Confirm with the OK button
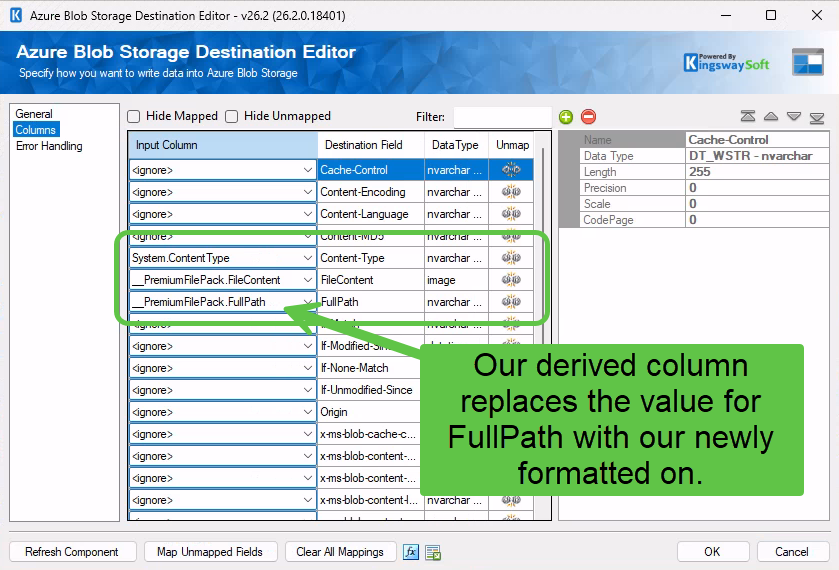Viewport: 839px width, 570px height. [713, 552]
